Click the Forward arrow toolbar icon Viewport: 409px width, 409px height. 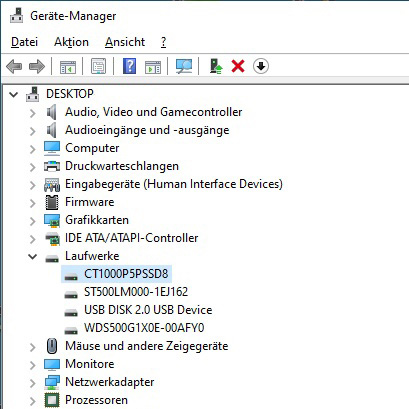(x=37, y=66)
